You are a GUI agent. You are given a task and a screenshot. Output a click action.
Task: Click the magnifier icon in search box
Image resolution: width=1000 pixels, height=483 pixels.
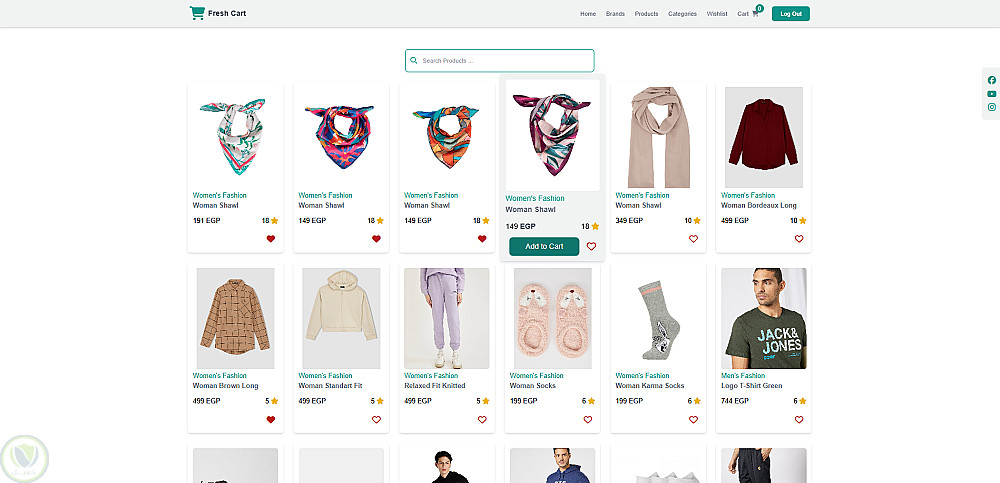tap(414, 61)
